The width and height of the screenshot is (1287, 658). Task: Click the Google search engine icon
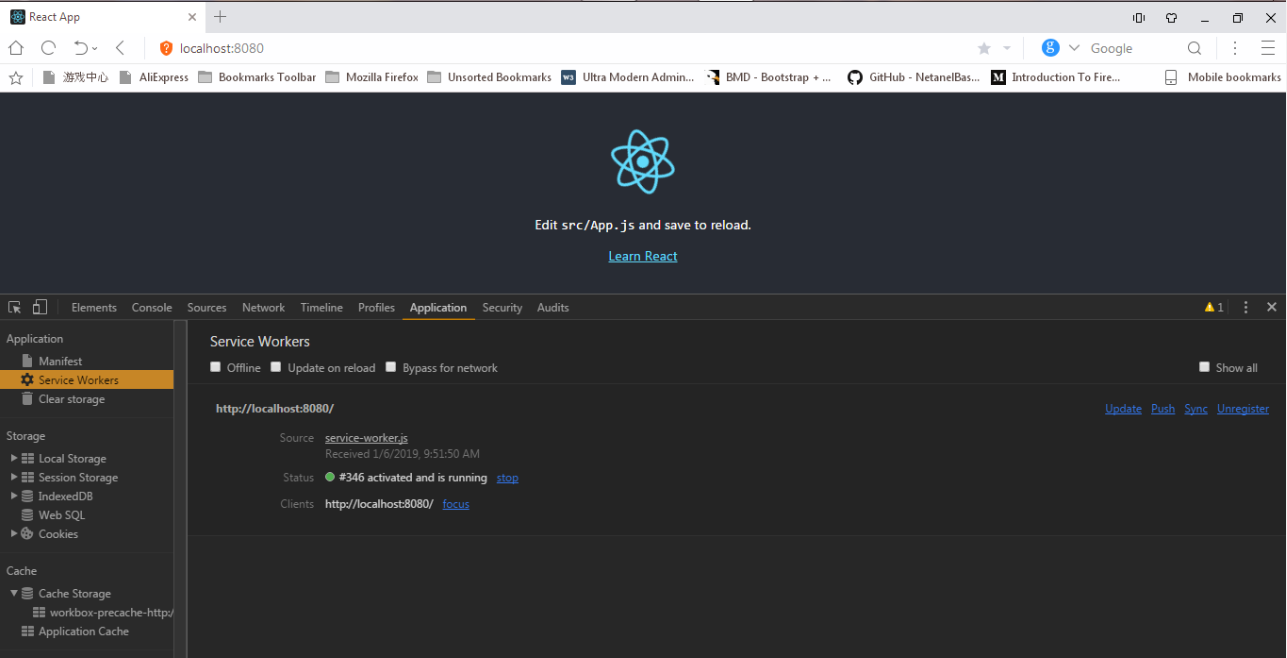pos(1050,48)
